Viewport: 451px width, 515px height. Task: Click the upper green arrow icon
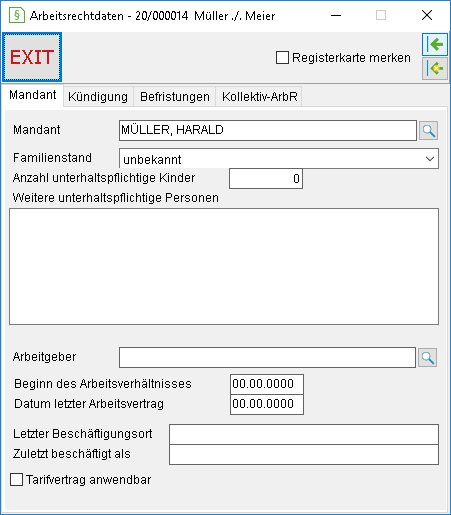tap(435, 44)
